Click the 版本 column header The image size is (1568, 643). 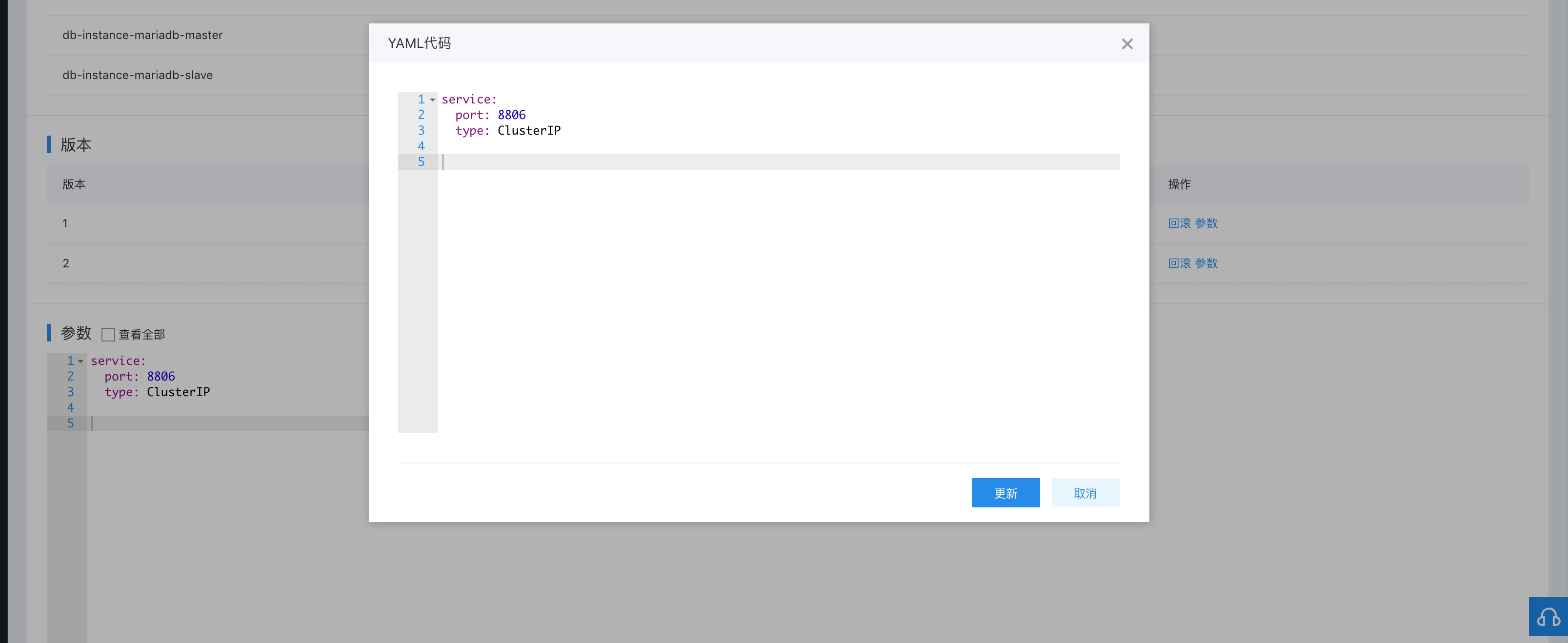click(74, 184)
